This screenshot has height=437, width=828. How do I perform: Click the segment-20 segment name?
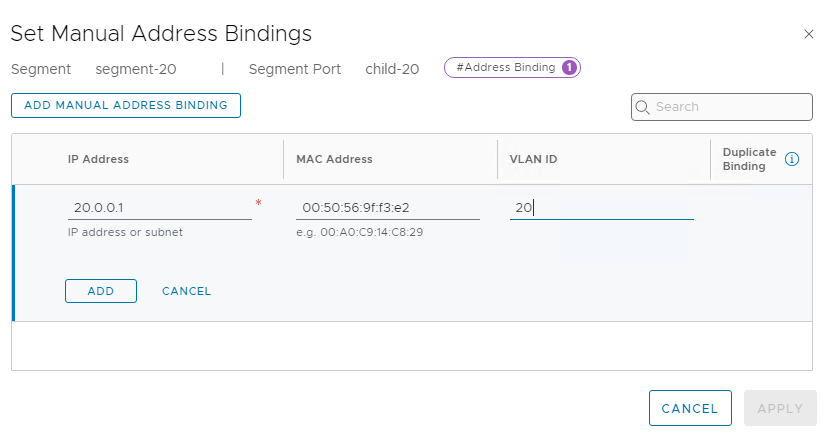tap(136, 69)
